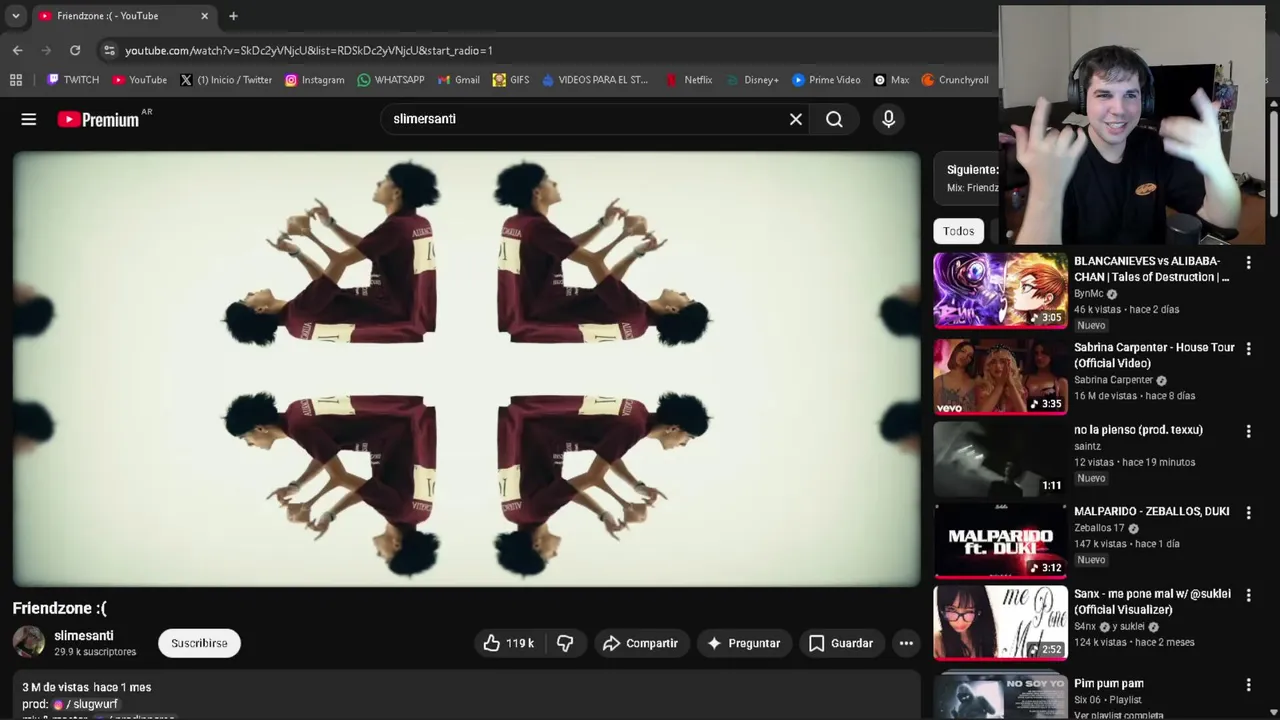Open the Netflix bookmark
1280x720 pixels.
(x=689, y=80)
